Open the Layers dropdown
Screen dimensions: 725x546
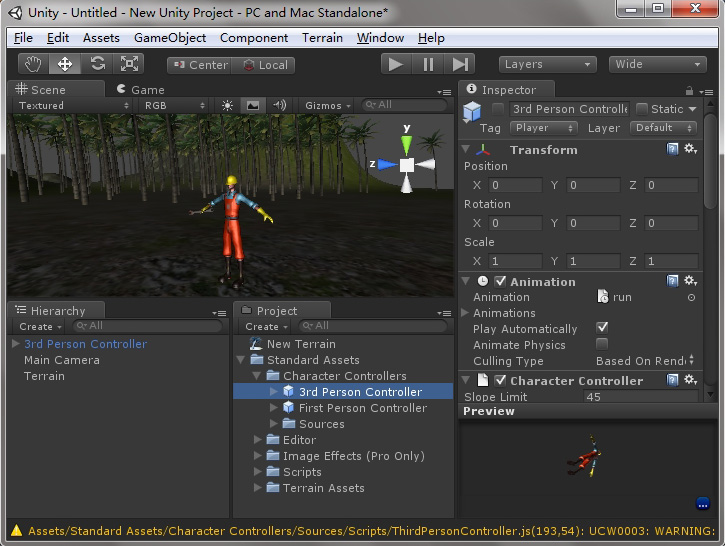click(547, 64)
